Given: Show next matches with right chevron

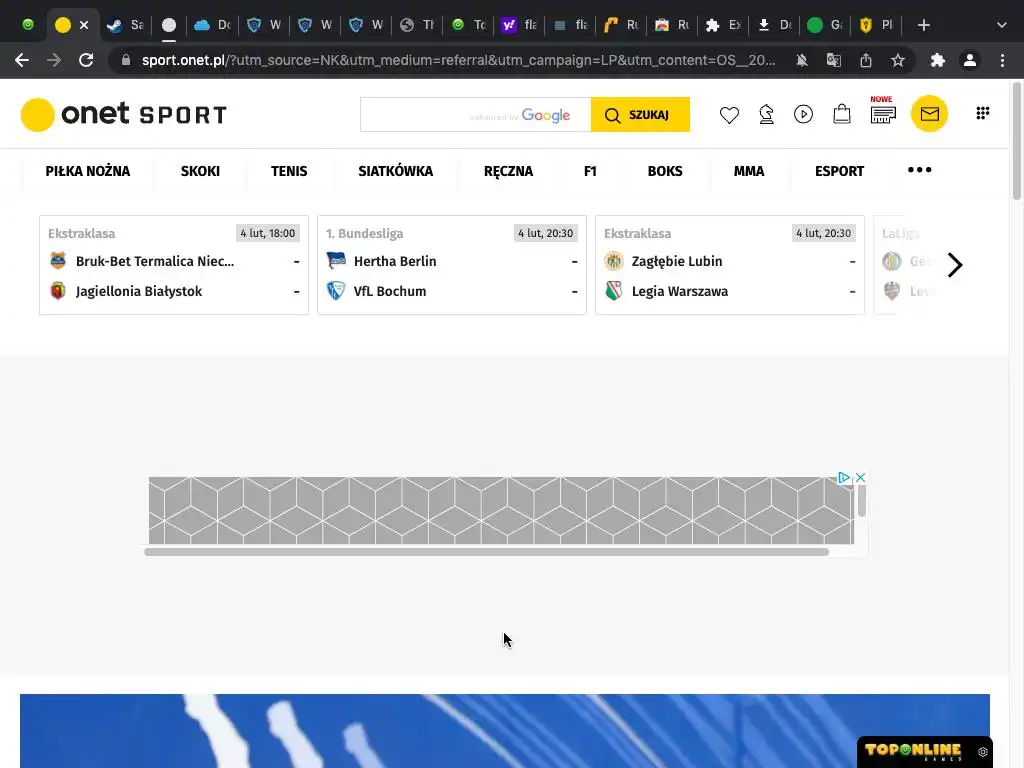Looking at the screenshot, I should coord(955,264).
